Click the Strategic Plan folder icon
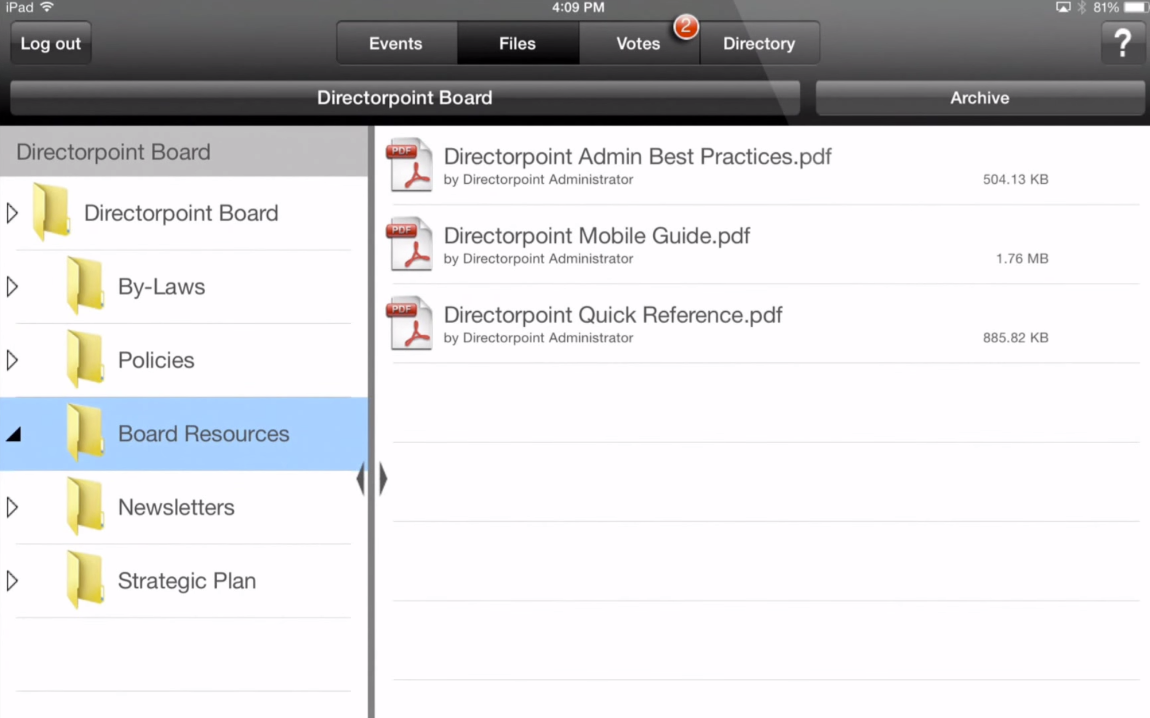The width and height of the screenshot is (1150, 718). 85,580
